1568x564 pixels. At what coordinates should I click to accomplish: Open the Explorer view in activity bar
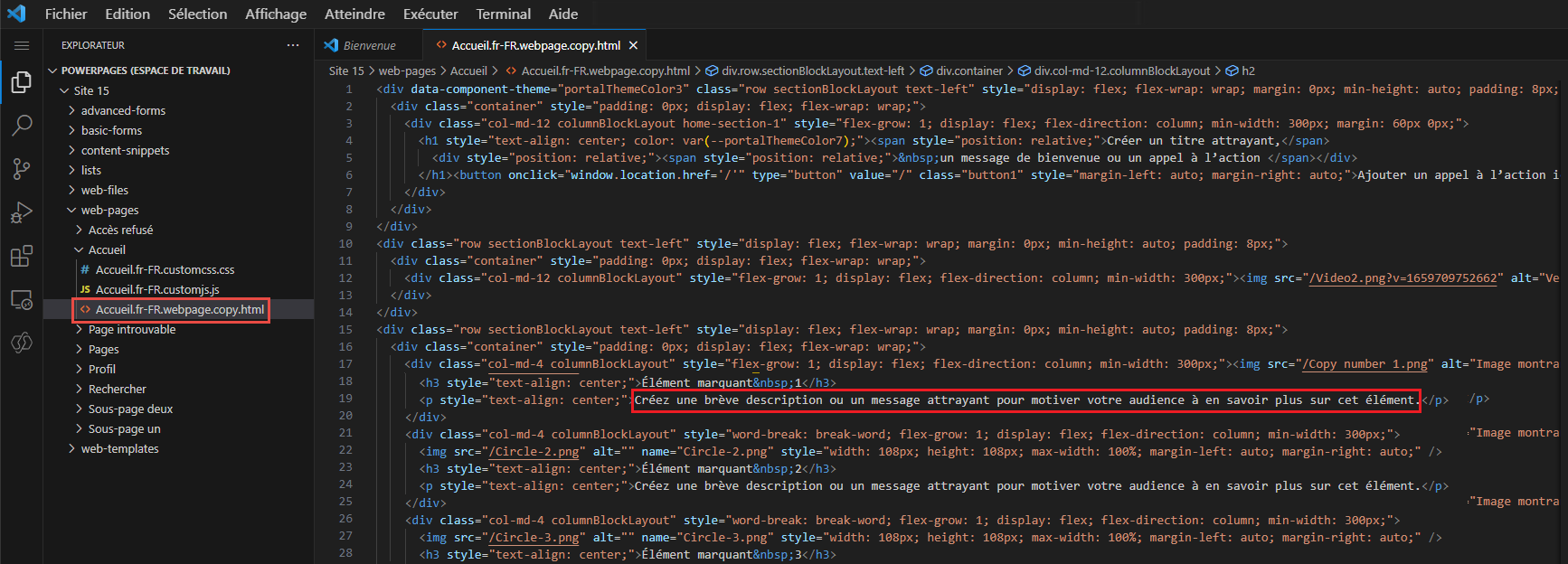(x=22, y=83)
